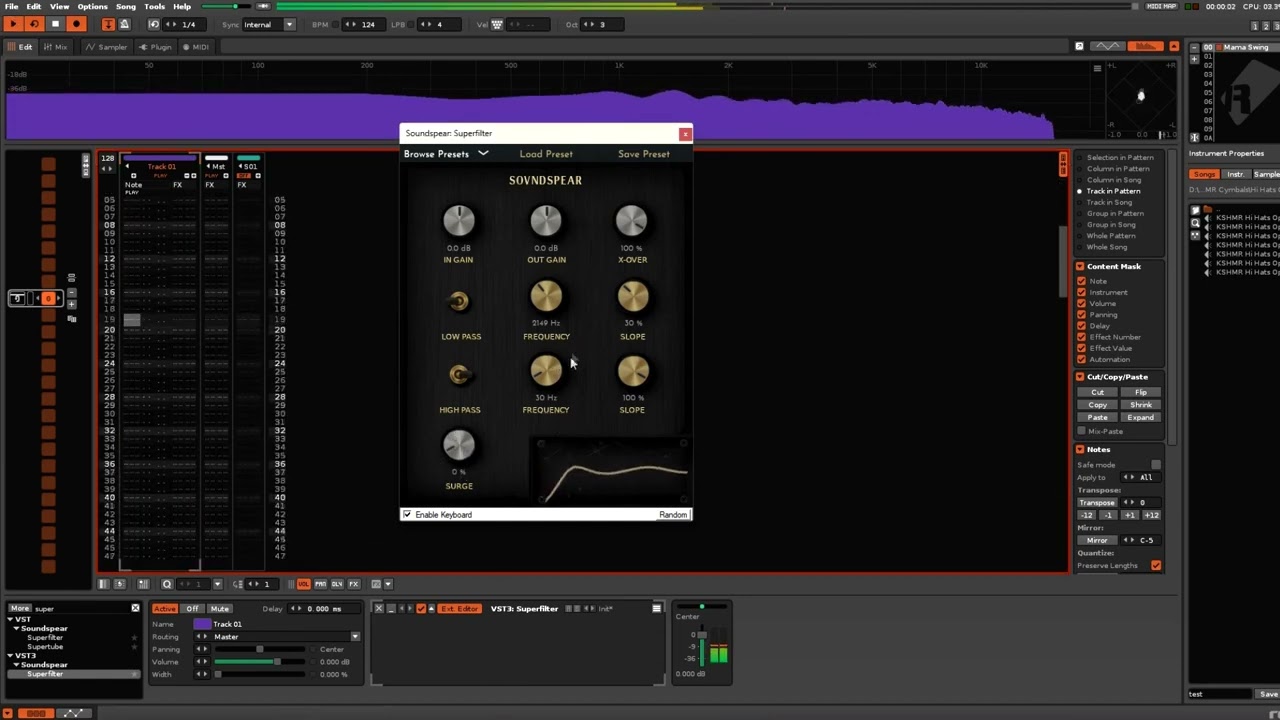Click the Expand button
1280x720 pixels.
pos(1140,417)
